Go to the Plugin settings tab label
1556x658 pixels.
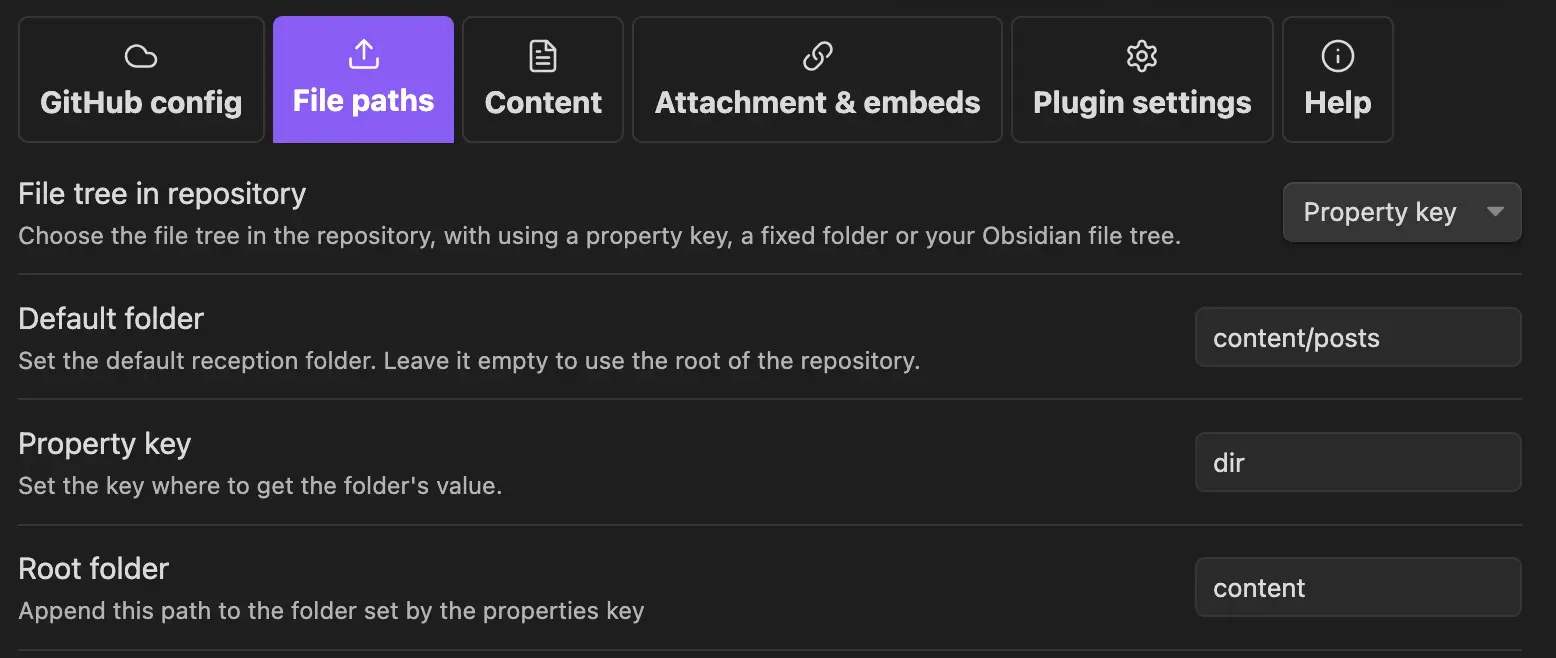1142,102
